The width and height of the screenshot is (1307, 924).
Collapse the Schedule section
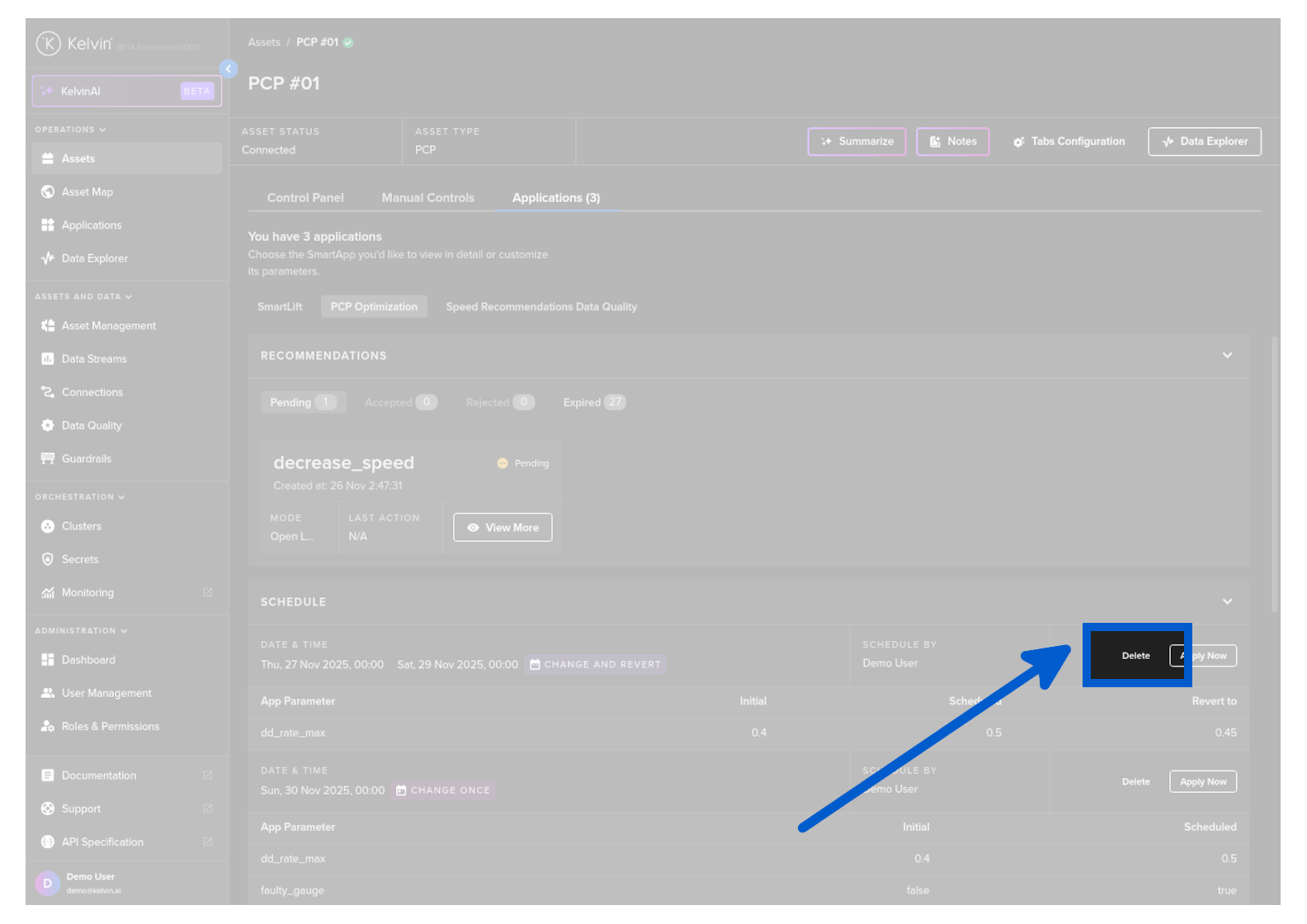1227,601
